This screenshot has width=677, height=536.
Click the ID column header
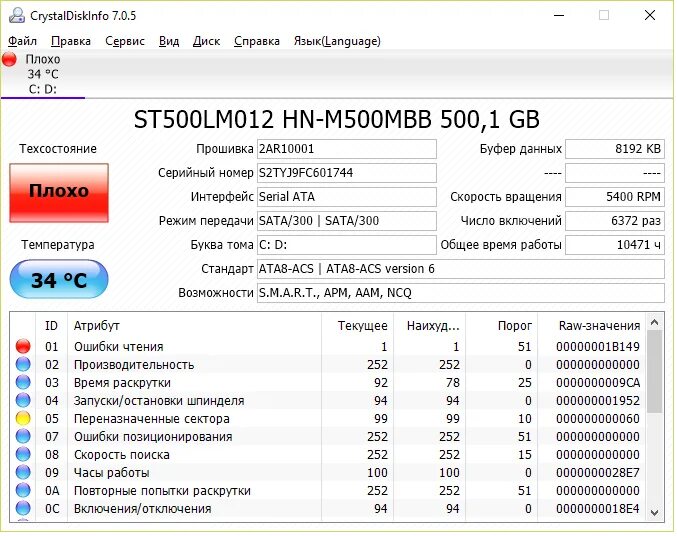51,325
